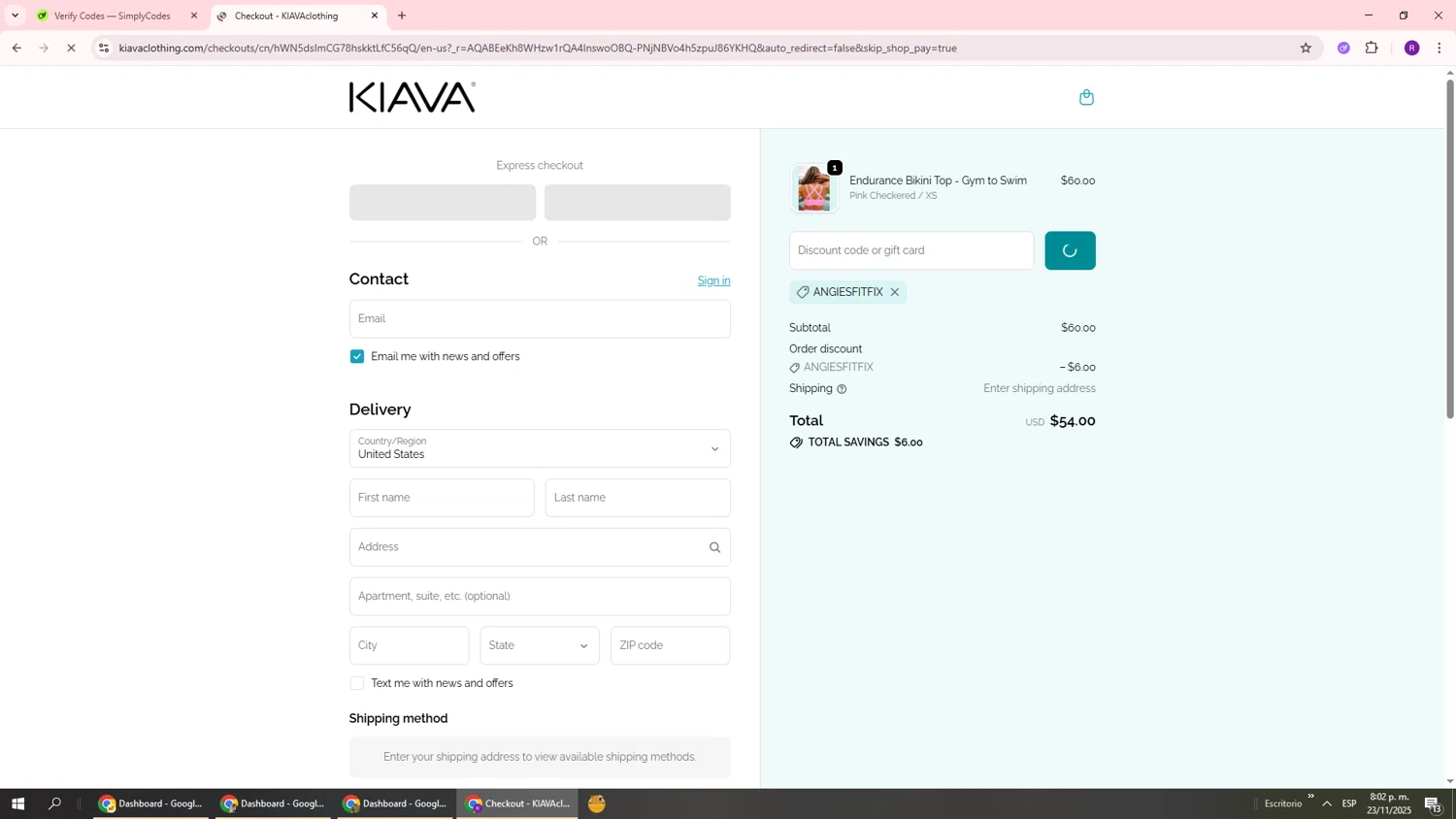1456x819 pixels.
Task: Focus the First name field
Action: (442, 499)
